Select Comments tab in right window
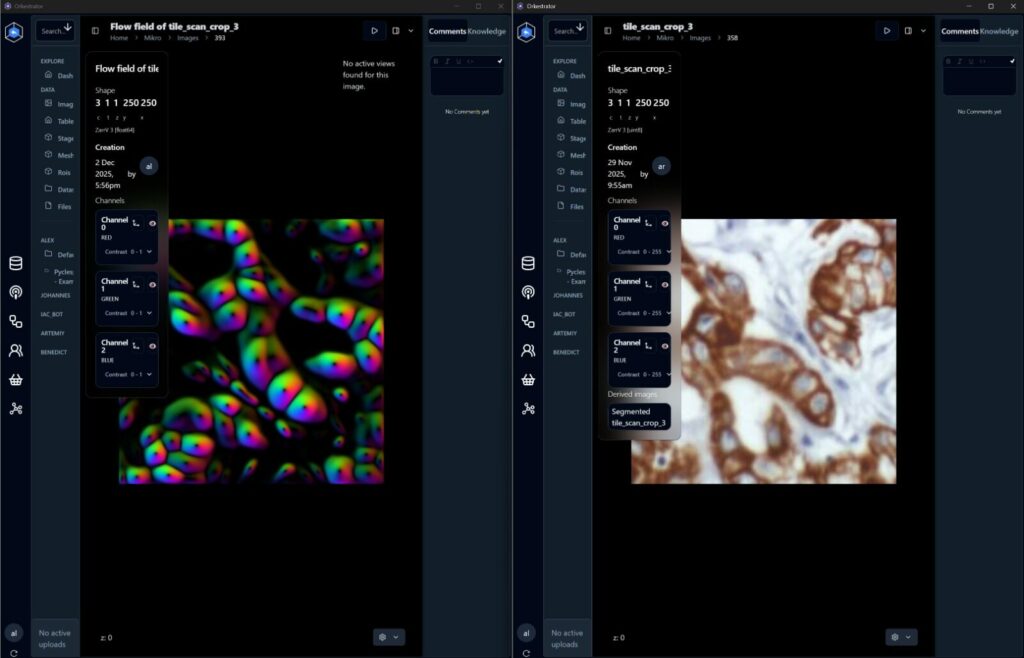1024x658 pixels. [959, 31]
